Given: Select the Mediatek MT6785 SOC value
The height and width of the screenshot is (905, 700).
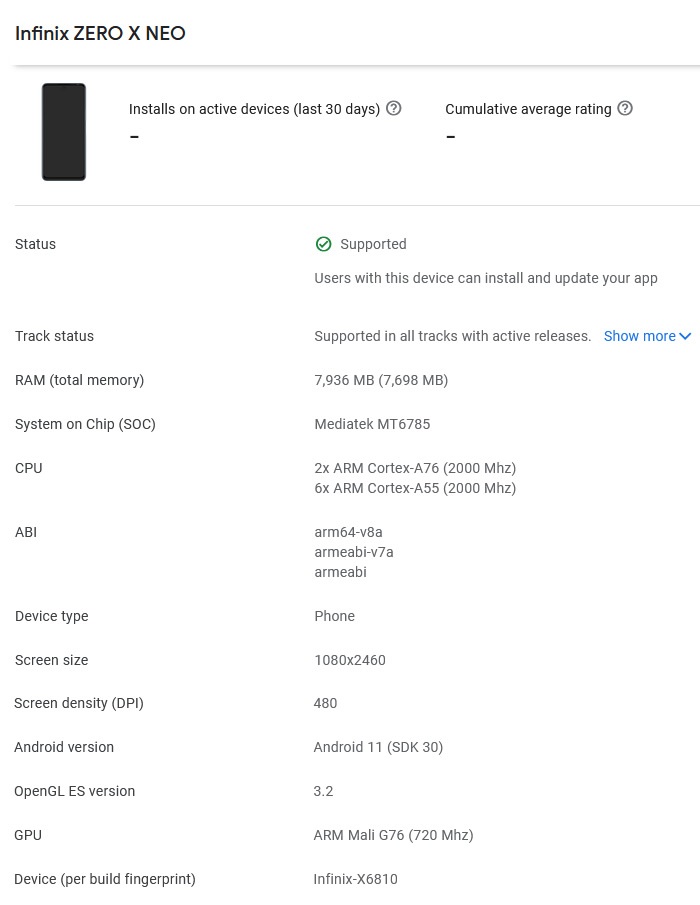Looking at the screenshot, I should click(x=372, y=424).
